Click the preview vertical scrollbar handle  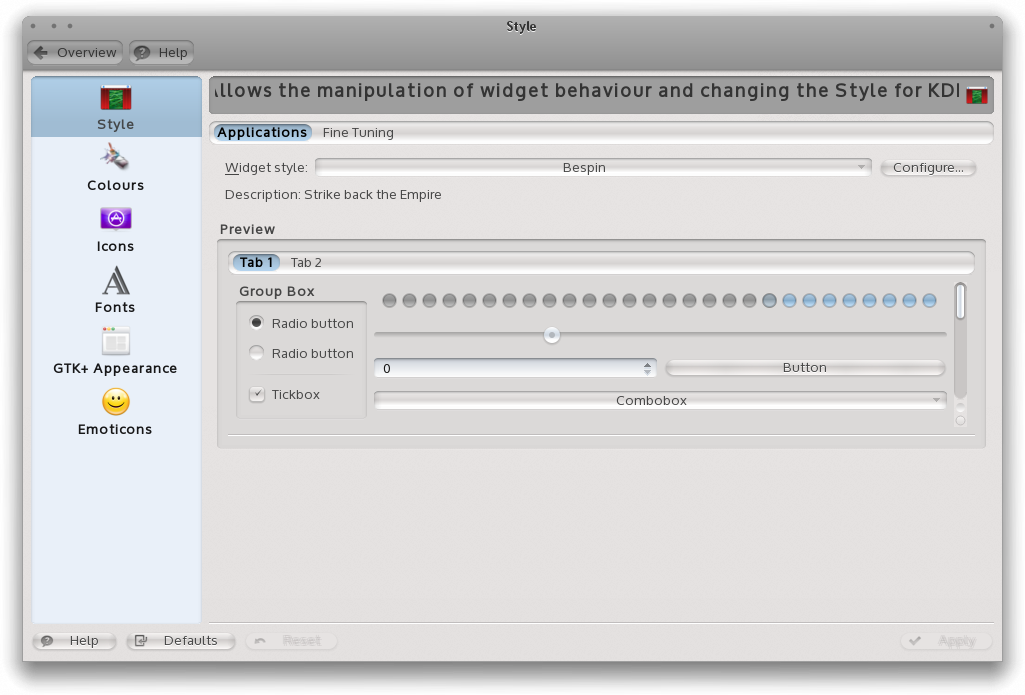click(x=960, y=301)
